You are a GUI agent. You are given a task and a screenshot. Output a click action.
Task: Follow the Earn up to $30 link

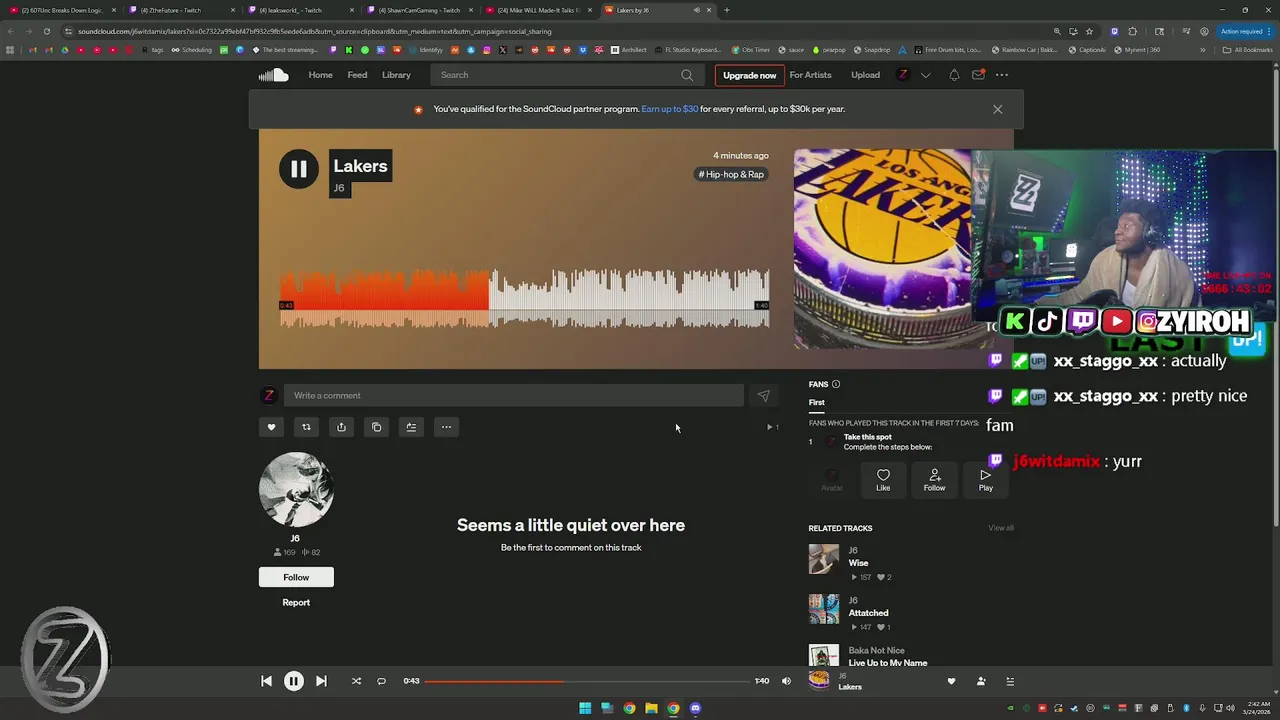[669, 109]
